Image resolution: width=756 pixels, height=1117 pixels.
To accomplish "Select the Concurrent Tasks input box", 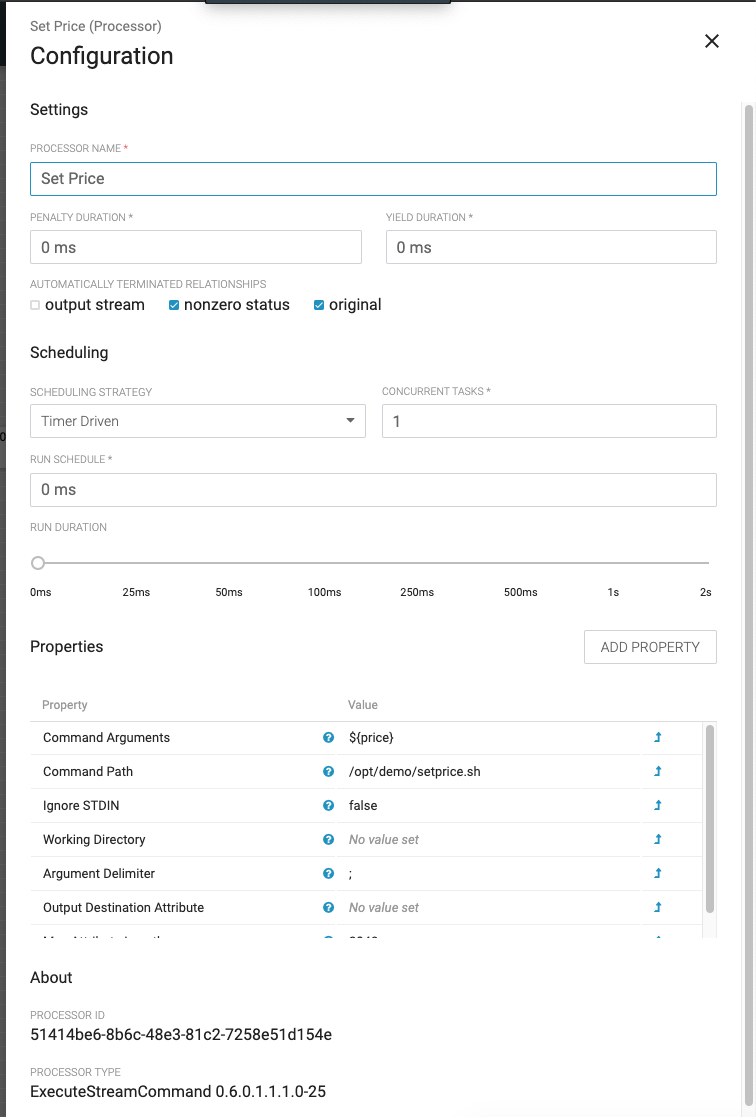I will (549, 421).
